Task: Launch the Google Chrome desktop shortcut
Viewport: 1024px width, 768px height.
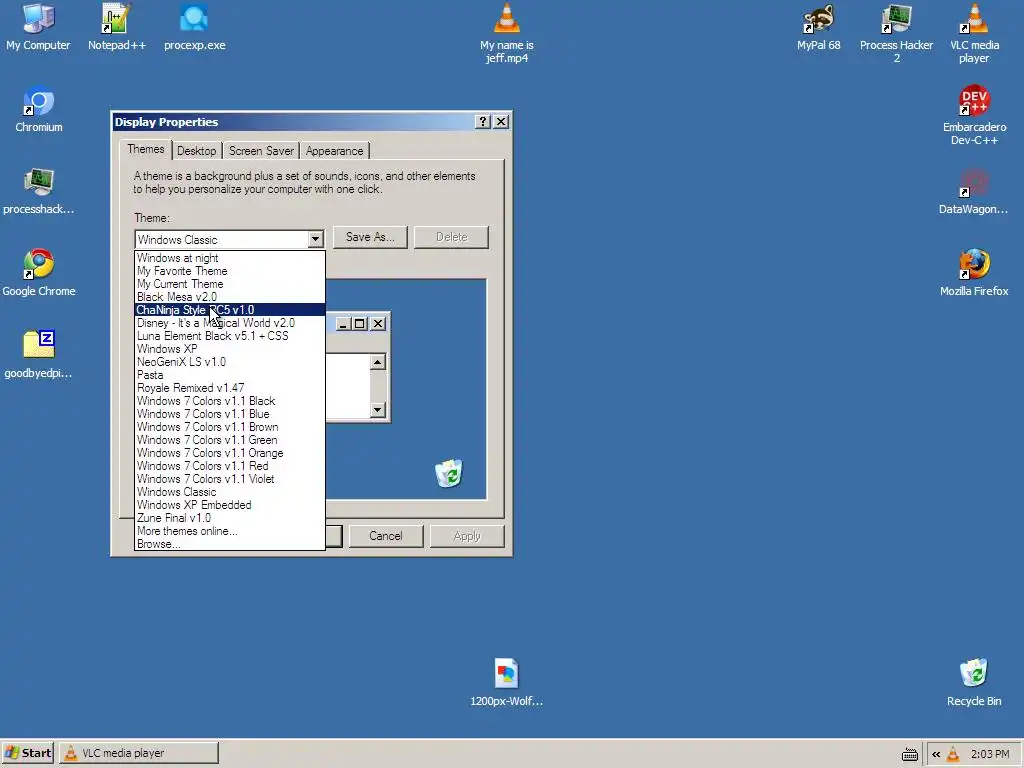Action: [39, 273]
